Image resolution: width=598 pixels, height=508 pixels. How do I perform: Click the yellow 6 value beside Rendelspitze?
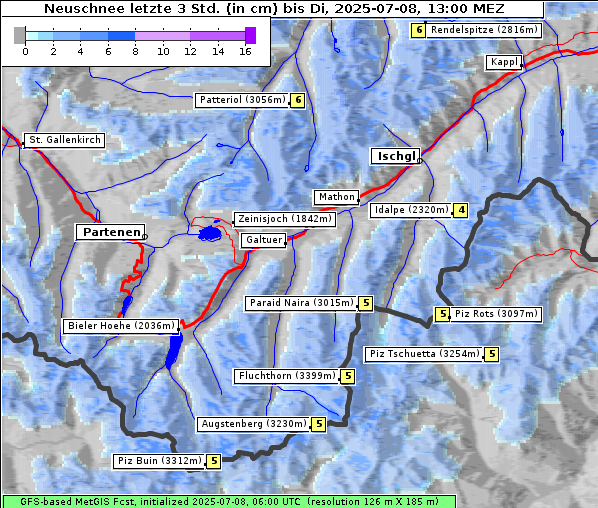tap(418, 30)
